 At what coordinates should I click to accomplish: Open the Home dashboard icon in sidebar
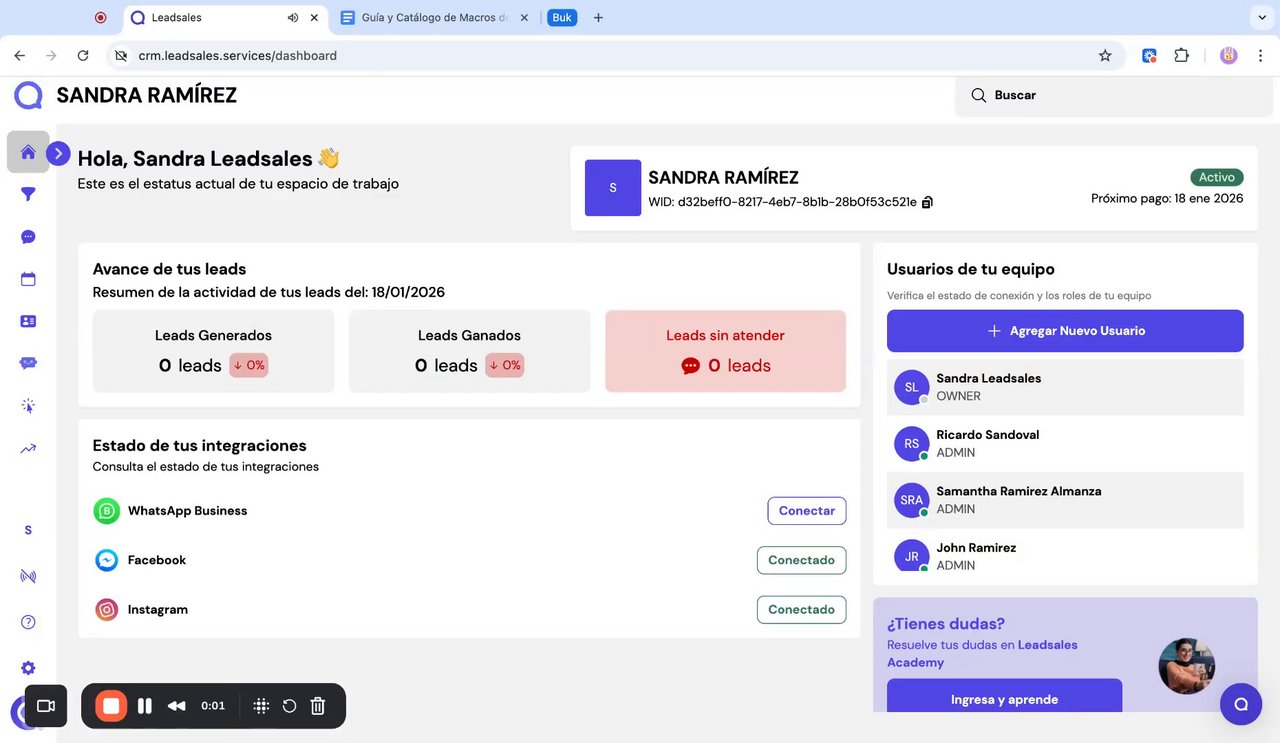(x=28, y=152)
